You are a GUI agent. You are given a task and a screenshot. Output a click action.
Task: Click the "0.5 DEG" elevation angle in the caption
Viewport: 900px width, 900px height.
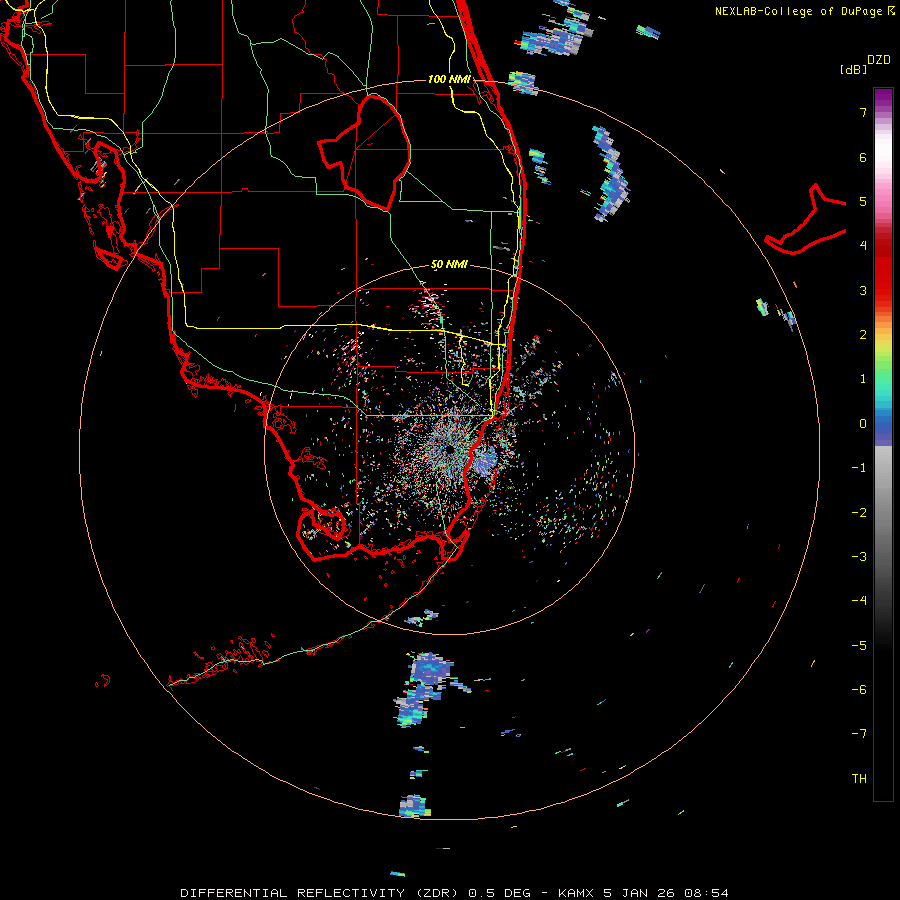(x=501, y=893)
